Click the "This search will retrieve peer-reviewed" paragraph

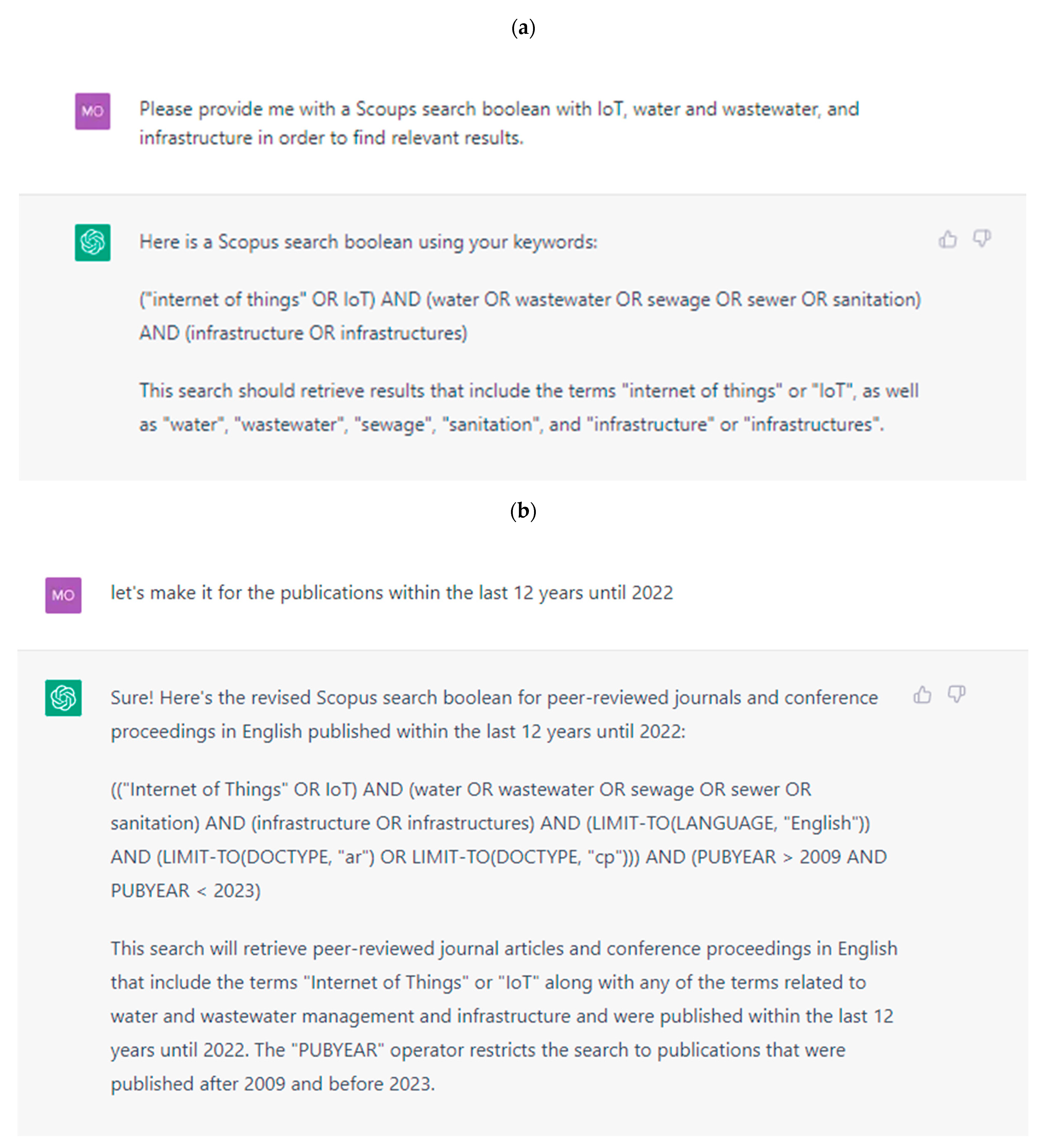(504, 1016)
